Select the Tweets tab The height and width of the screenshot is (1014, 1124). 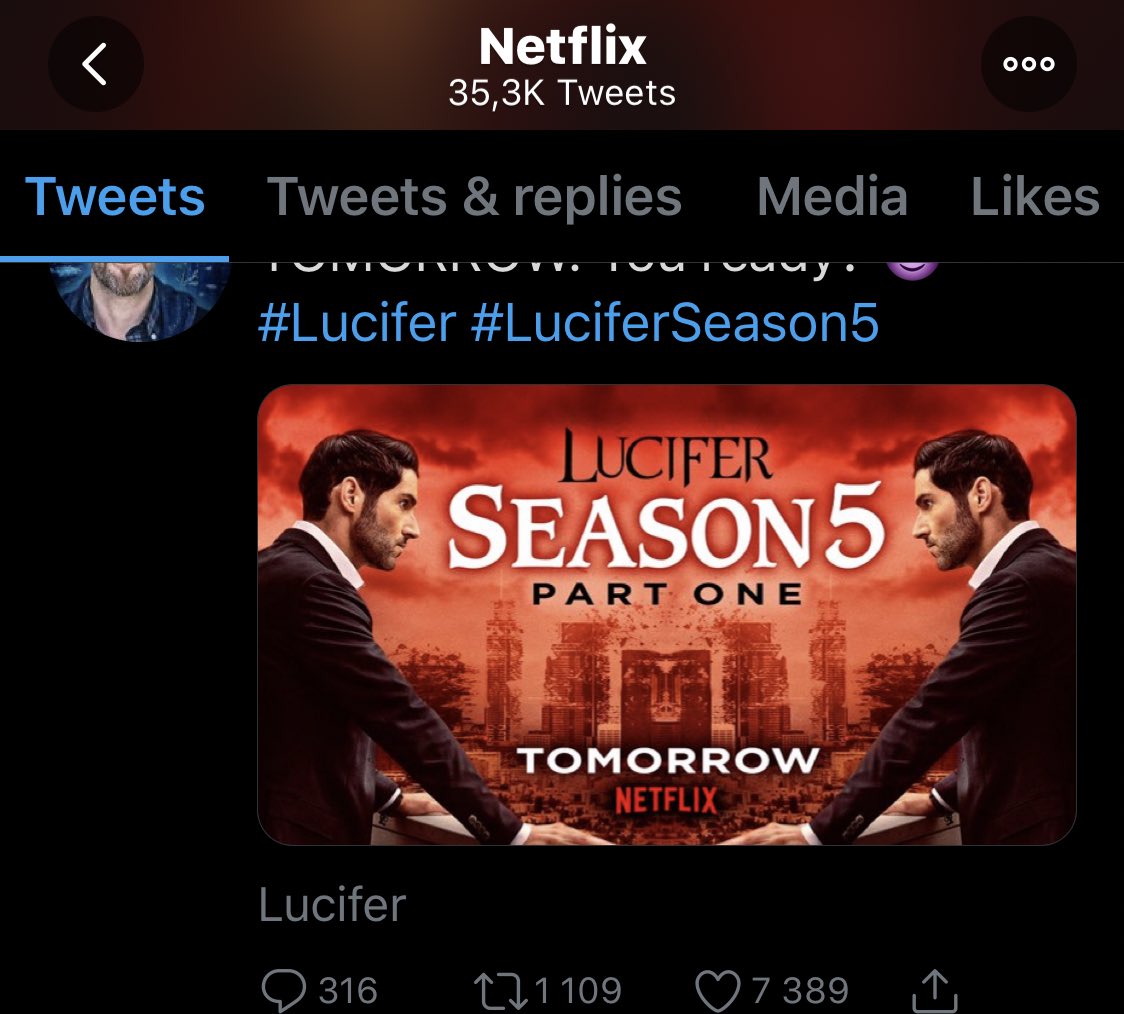(114, 197)
